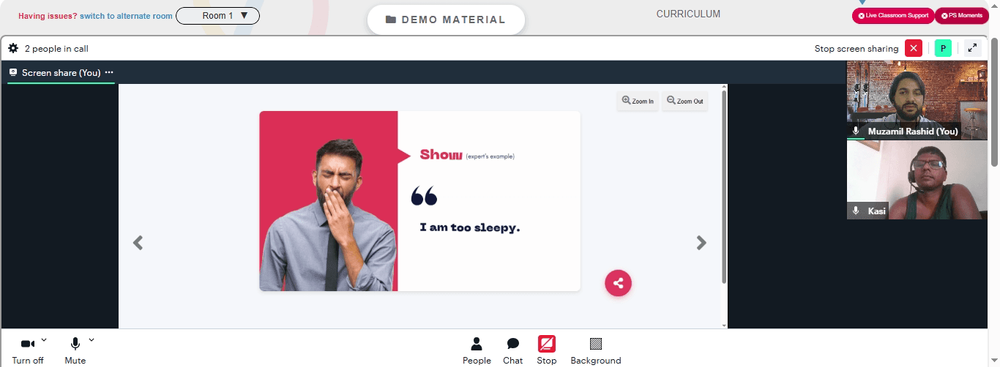
Task: Click the '2 people in call' text
Action: [56, 49]
